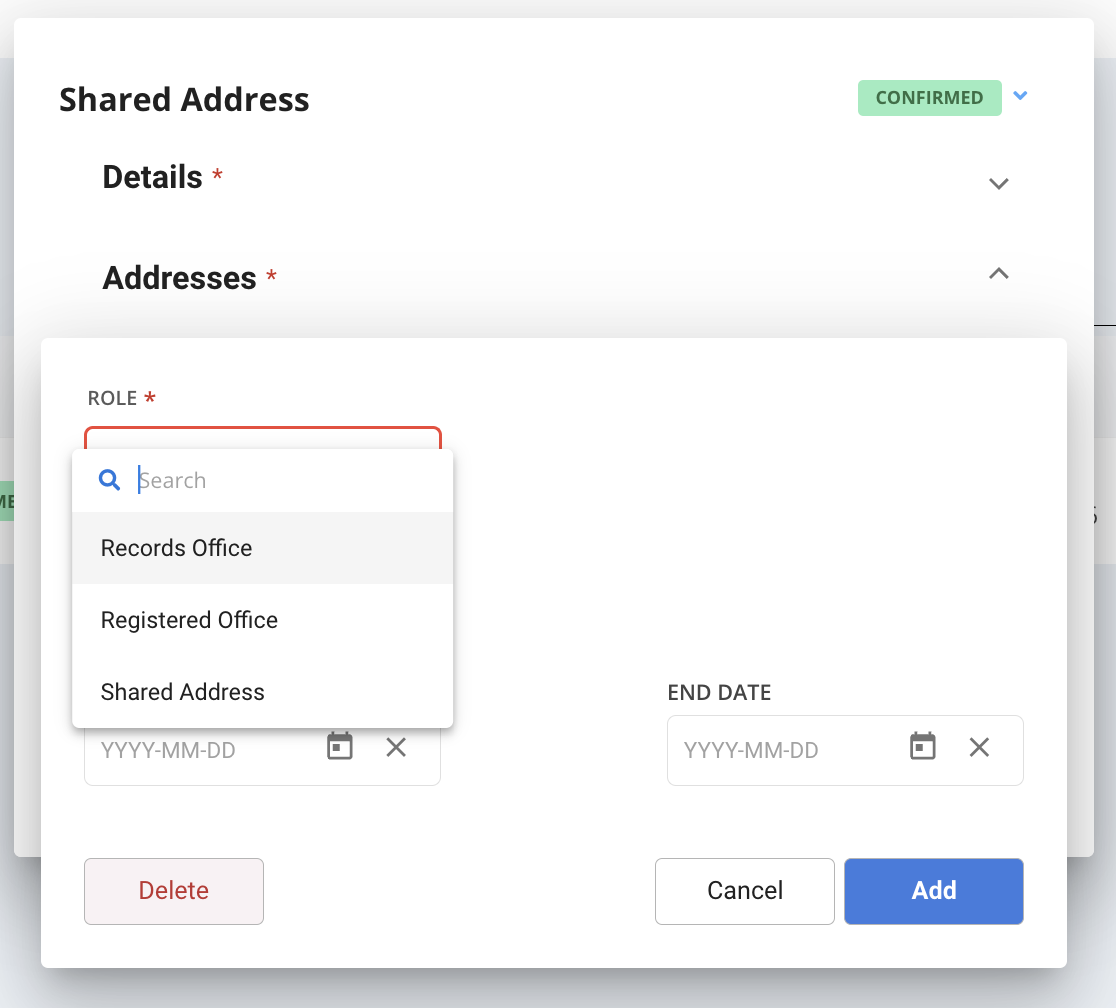Expand the Details section
Screen dimensions: 1116x1008
(998, 184)
